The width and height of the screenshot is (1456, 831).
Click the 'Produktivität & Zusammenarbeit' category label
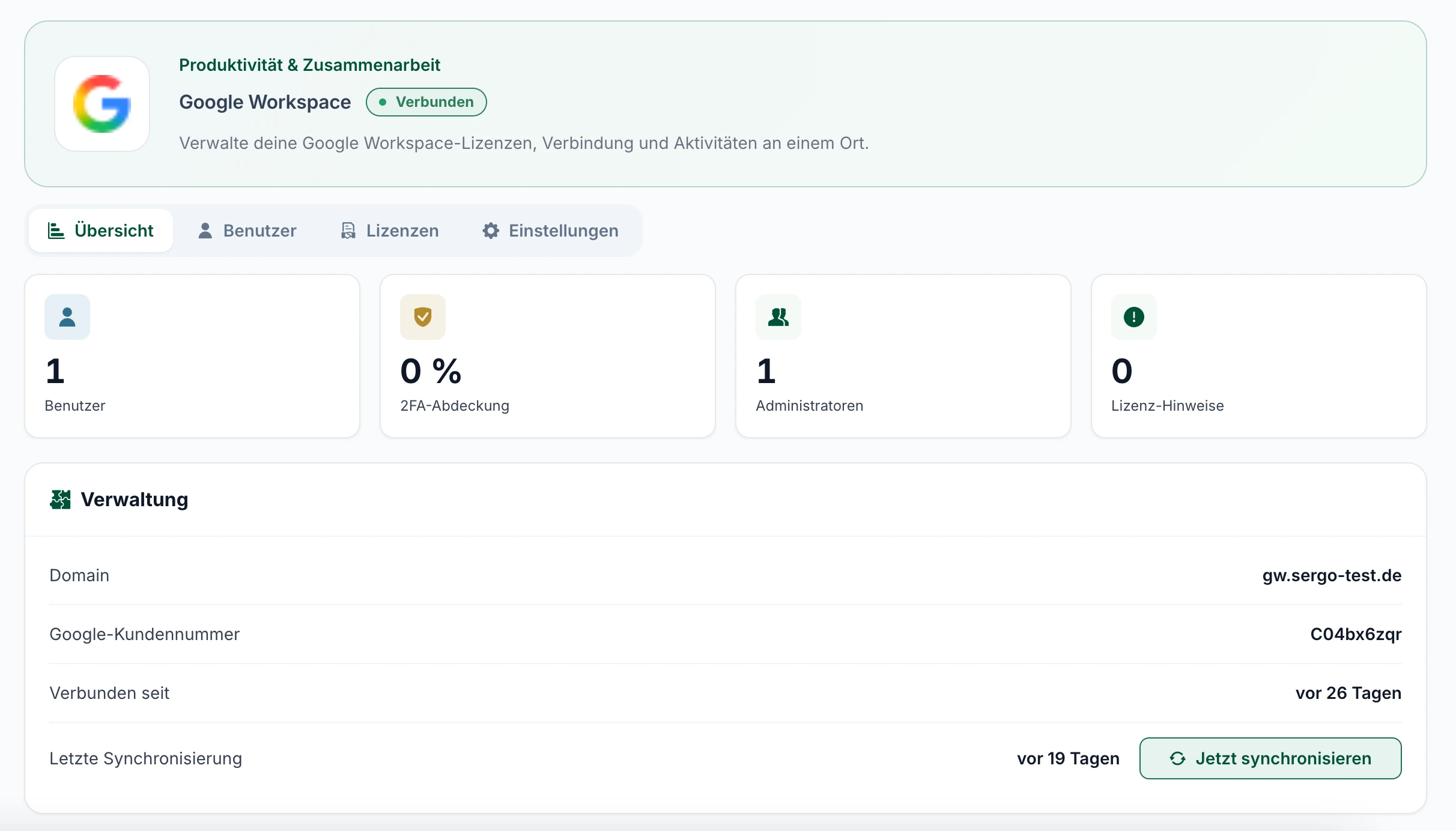point(310,65)
